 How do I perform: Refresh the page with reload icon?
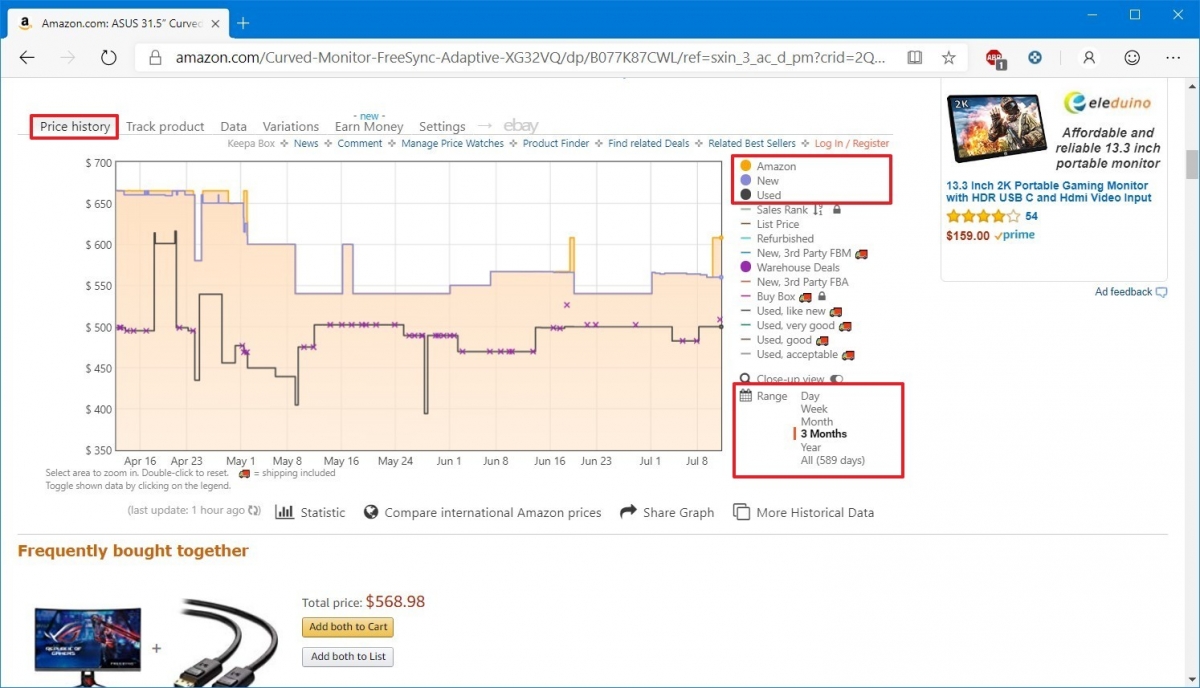pos(109,58)
